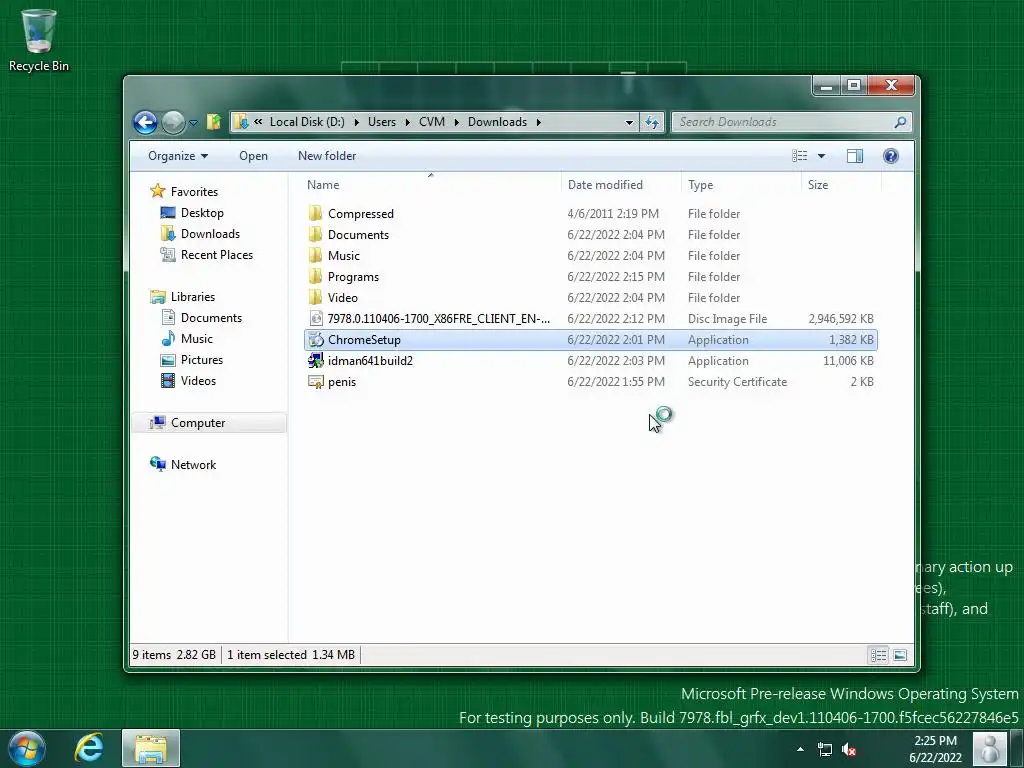The height and width of the screenshot is (768, 1024).
Task: Refresh the Downloads folder view
Action: click(652, 122)
